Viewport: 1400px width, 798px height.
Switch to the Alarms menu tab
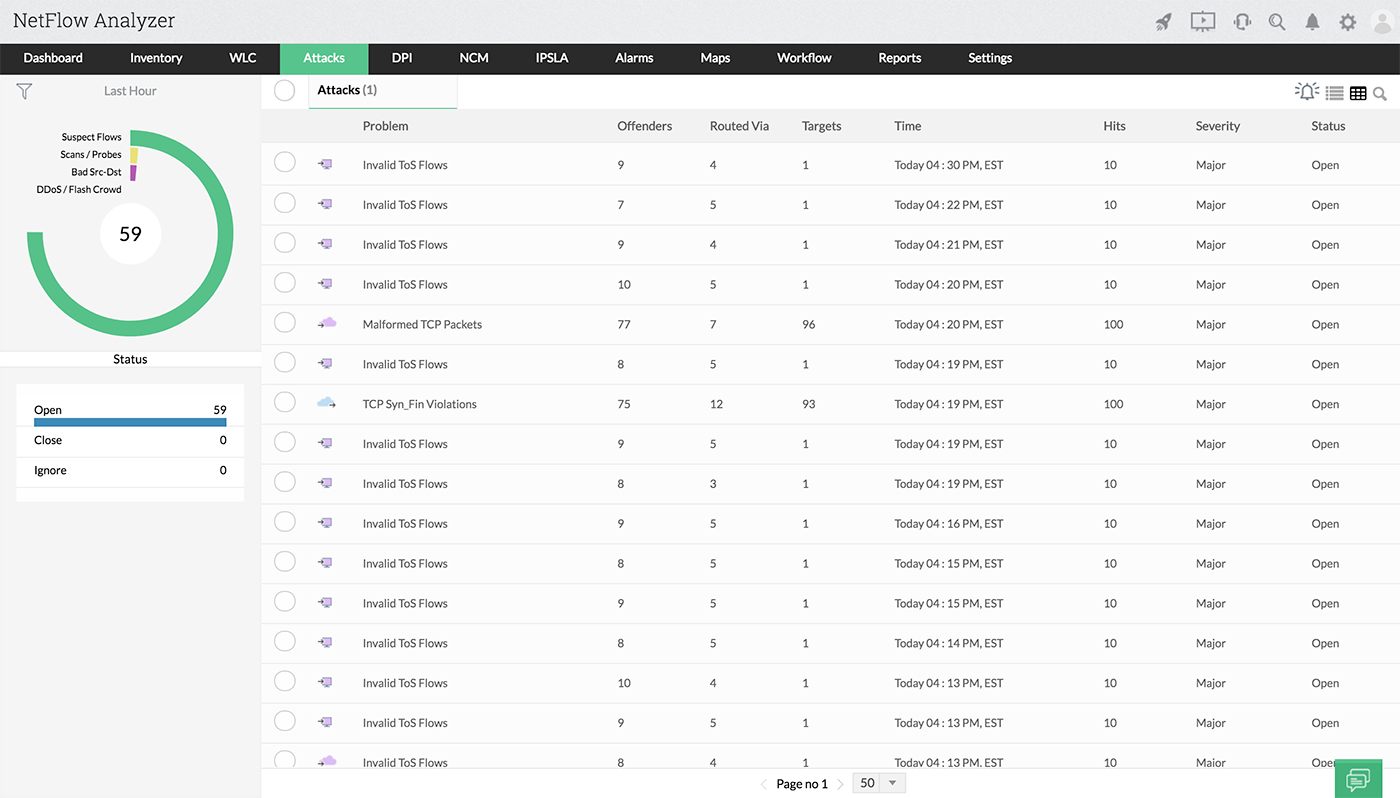click(634, 58)
